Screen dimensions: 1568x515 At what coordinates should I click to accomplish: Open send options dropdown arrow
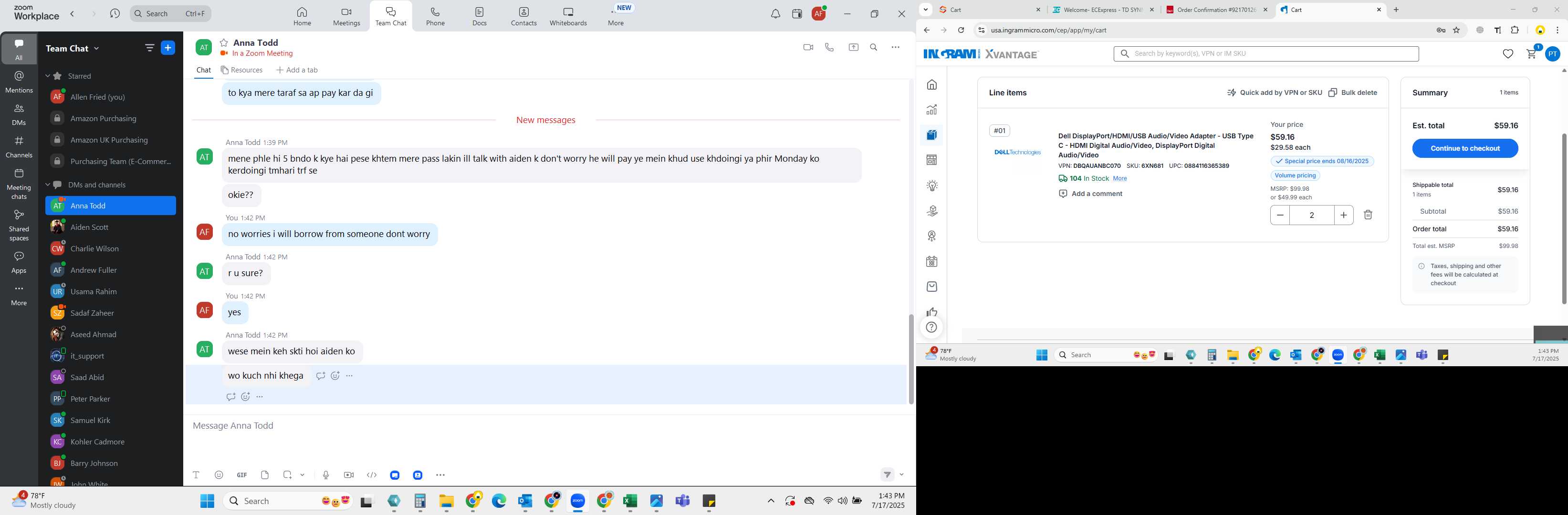901,475
